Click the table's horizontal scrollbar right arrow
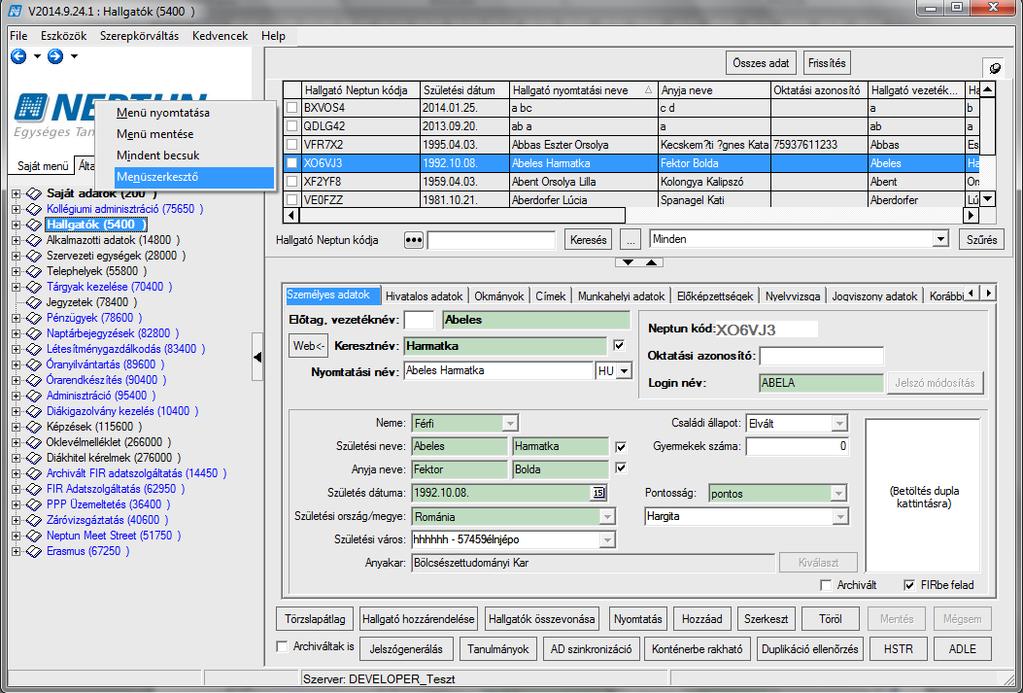This screenshot has width=1023, height=693. (971, 215)
